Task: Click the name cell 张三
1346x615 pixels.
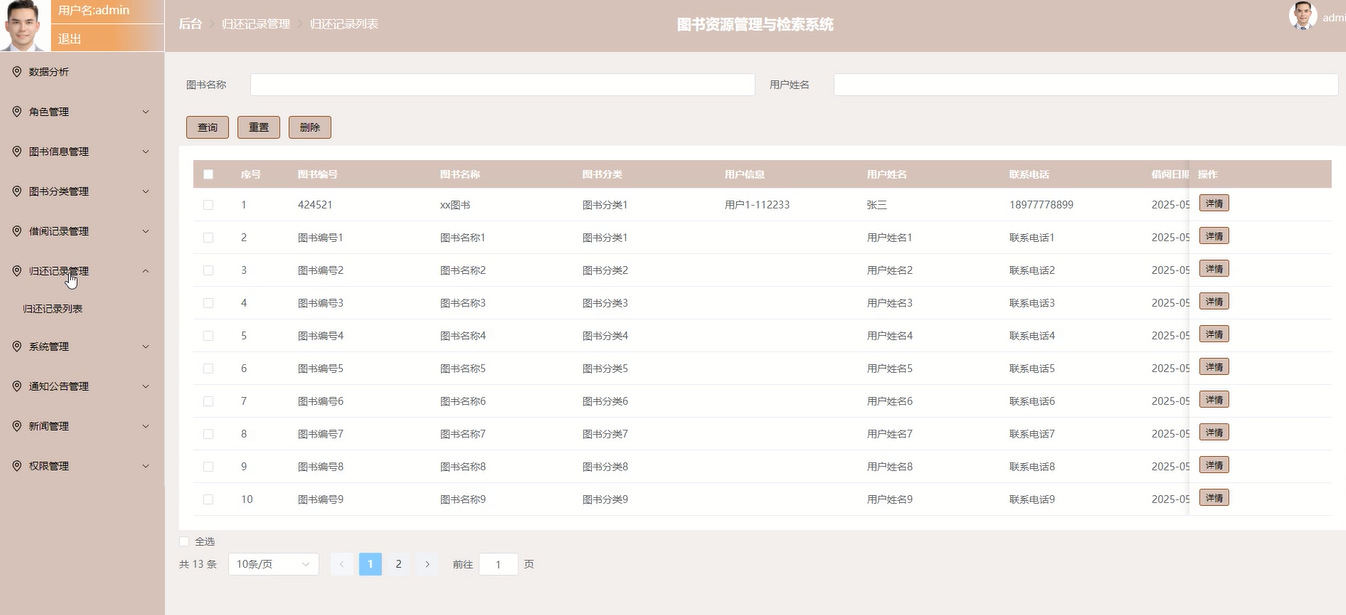Action: [877, 205]
